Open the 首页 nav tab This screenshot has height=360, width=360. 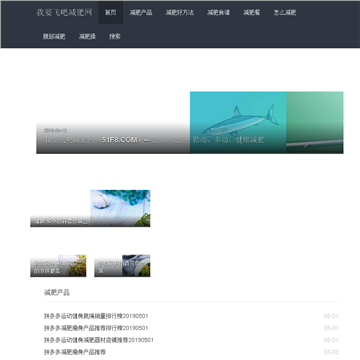(x=111, y=13)
